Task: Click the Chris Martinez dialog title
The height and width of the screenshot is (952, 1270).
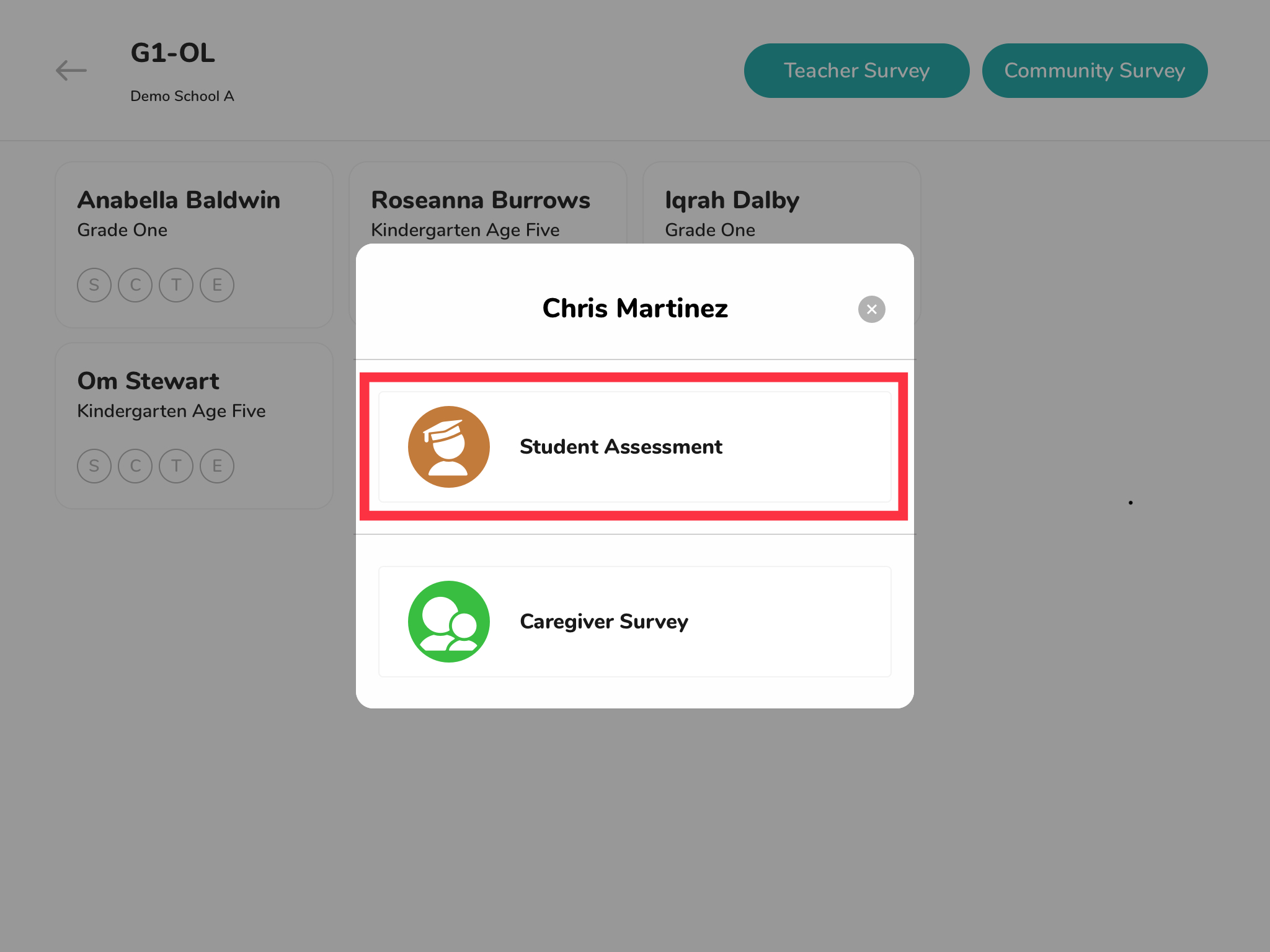Action: [x=635, y=309]
